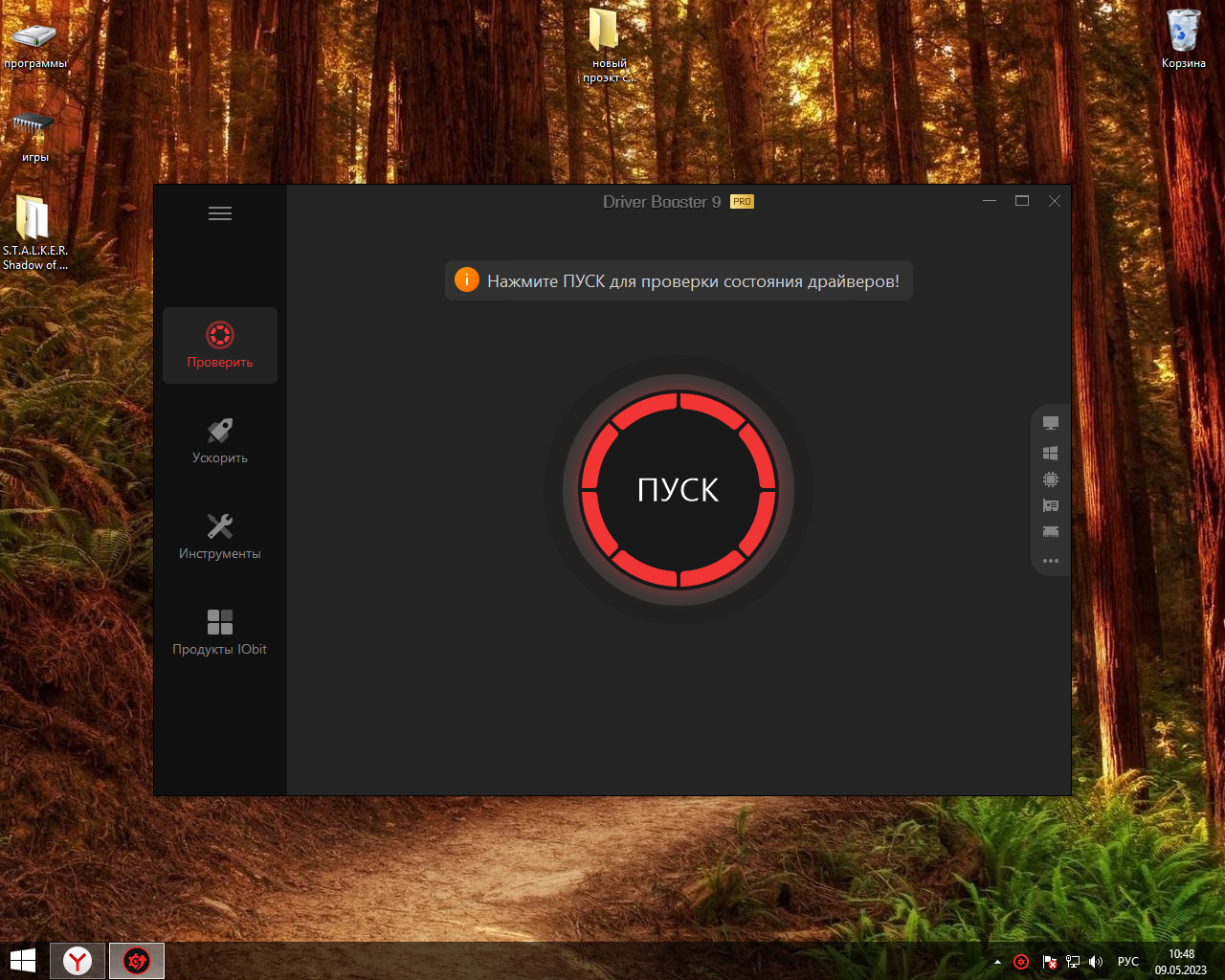This screenshot has height=980, width=1225.
Task: Open Yandex Browser from taskbar
Action: tap(78, 961)
